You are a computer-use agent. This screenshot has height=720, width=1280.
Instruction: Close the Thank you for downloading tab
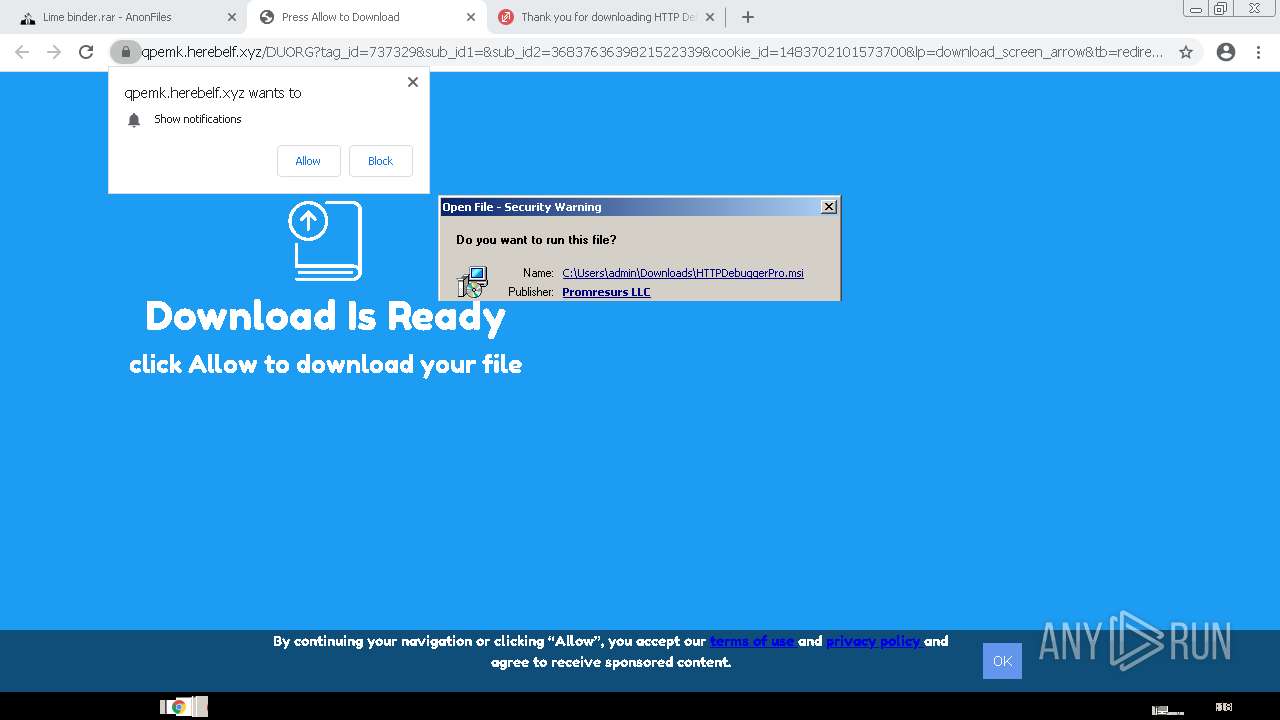pos(710,17)
